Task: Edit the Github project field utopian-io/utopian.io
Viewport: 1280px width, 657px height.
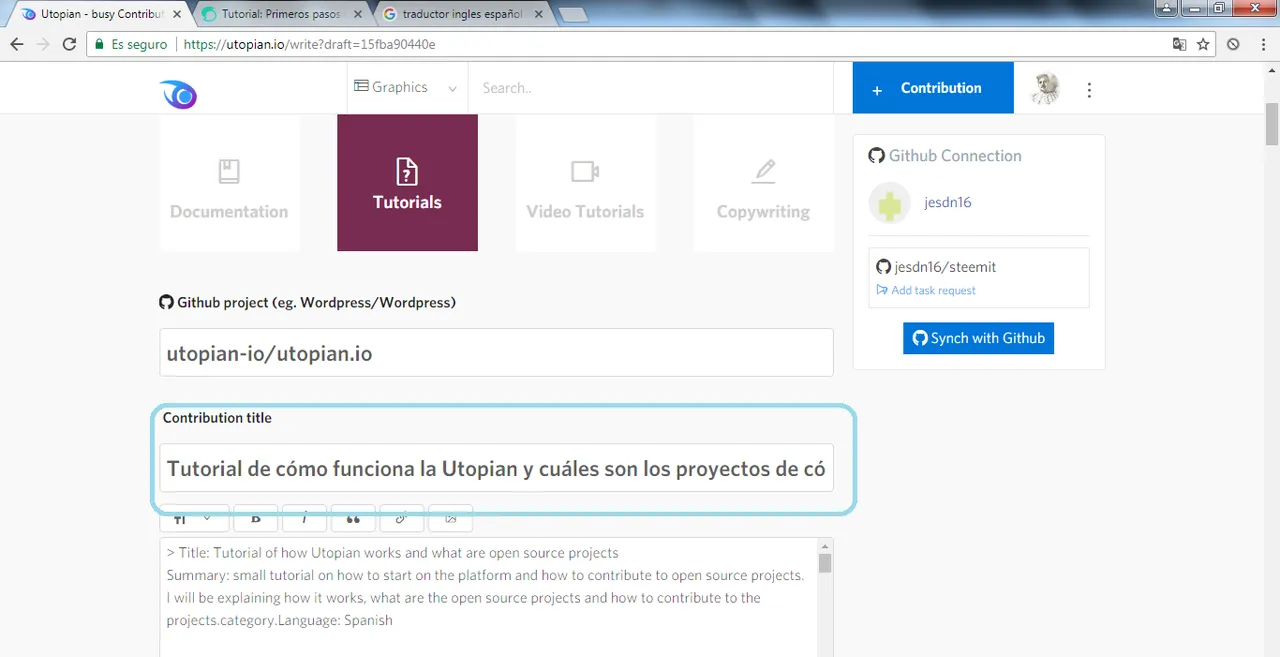Action: coord(496,353)
